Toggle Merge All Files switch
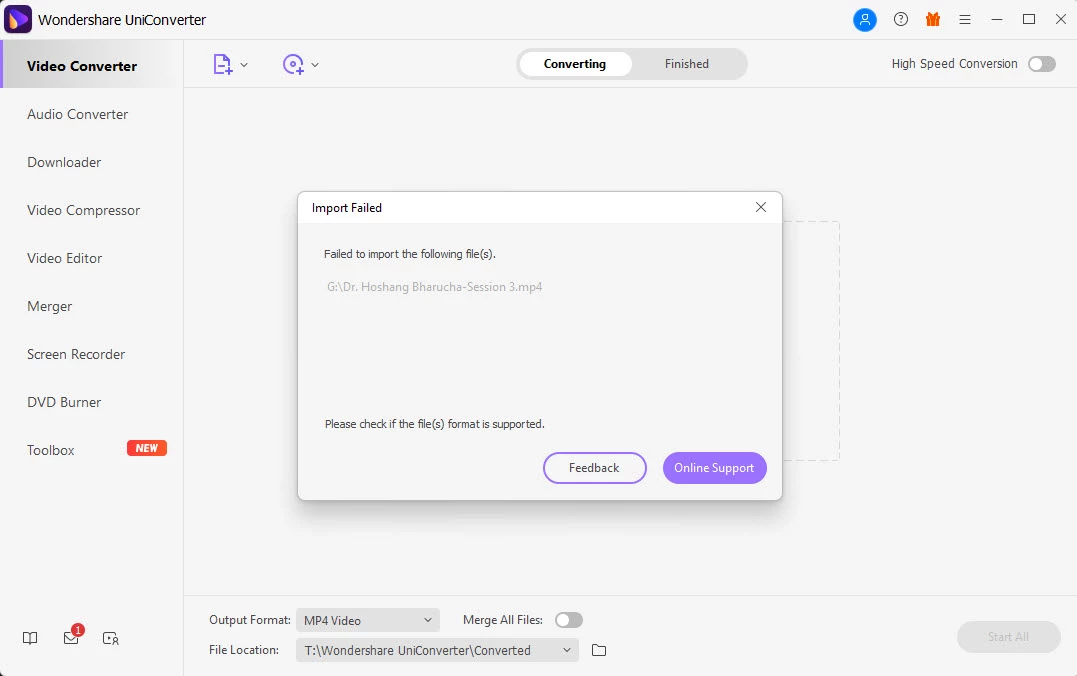This screenshot has height=676, width=1077. [569, 620]
